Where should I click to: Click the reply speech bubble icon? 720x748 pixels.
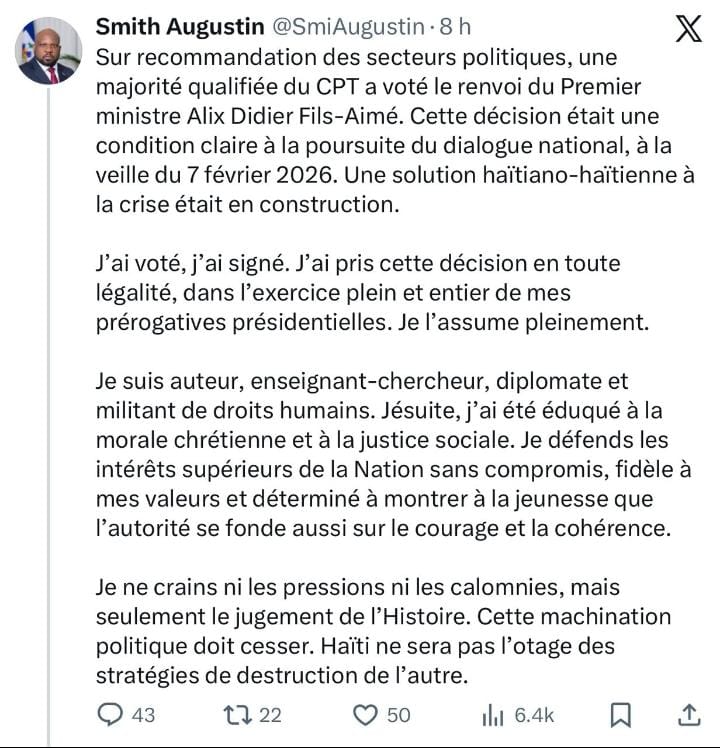pyautogui.click(x=112, y=715)
